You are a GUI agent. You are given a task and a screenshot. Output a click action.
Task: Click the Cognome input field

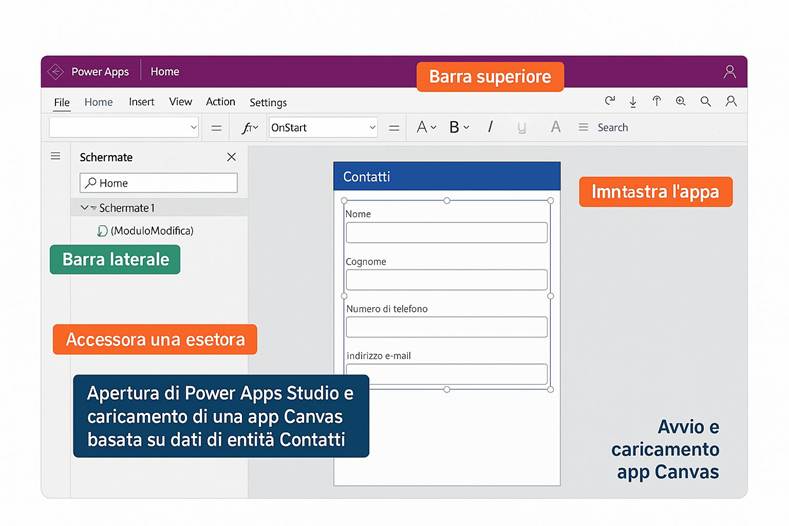pos(447,279)
